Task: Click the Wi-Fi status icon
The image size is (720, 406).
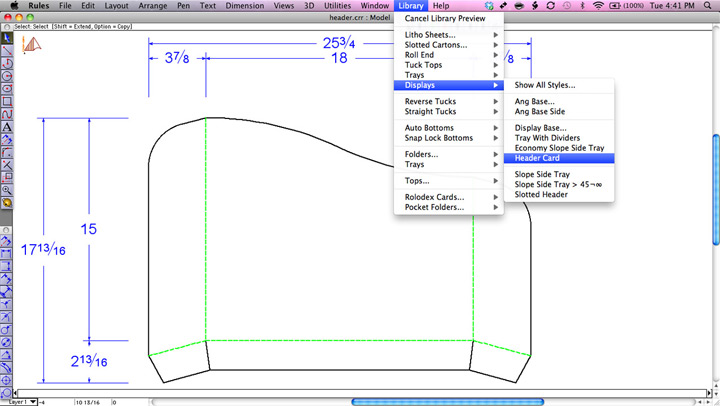Action: tap(598, 6)
